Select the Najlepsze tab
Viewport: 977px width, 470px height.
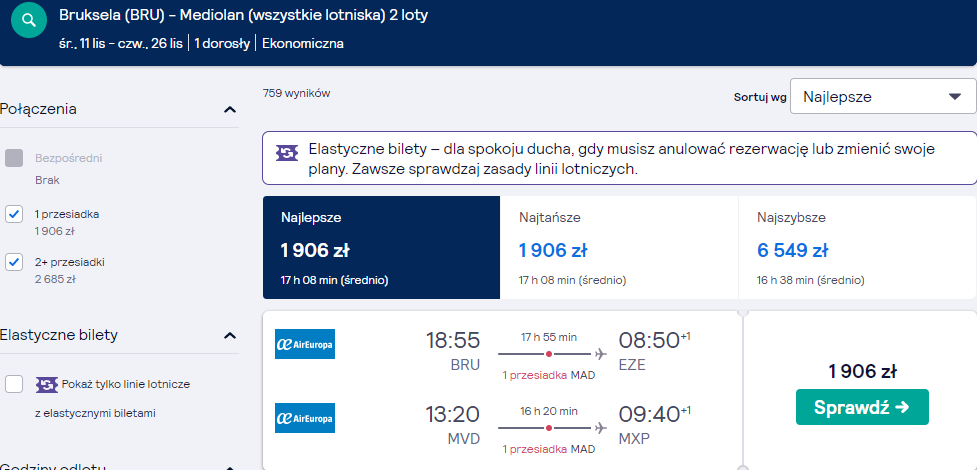tap(381, 247)
